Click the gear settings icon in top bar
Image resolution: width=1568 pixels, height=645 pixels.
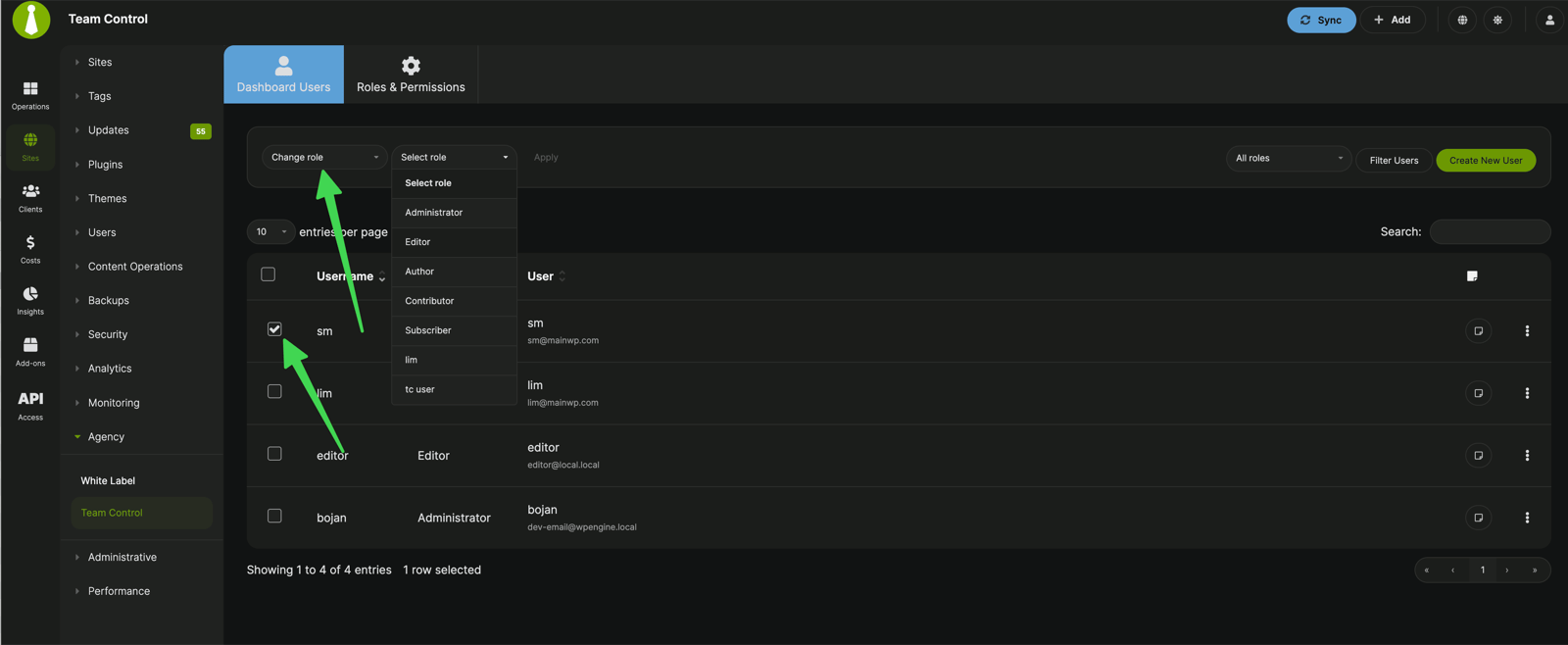1497,20
